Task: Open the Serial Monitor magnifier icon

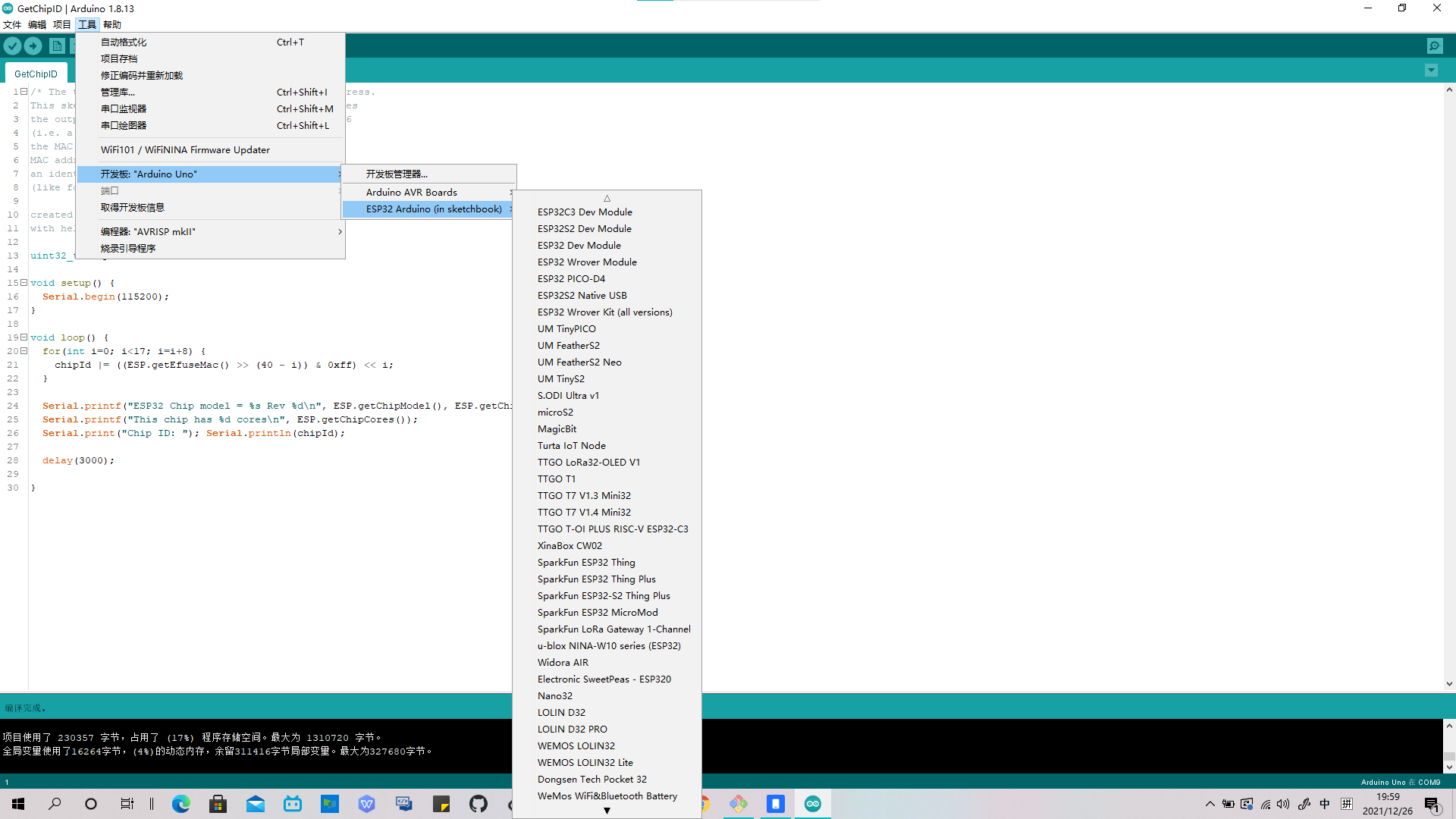Action: [1435, 45]
